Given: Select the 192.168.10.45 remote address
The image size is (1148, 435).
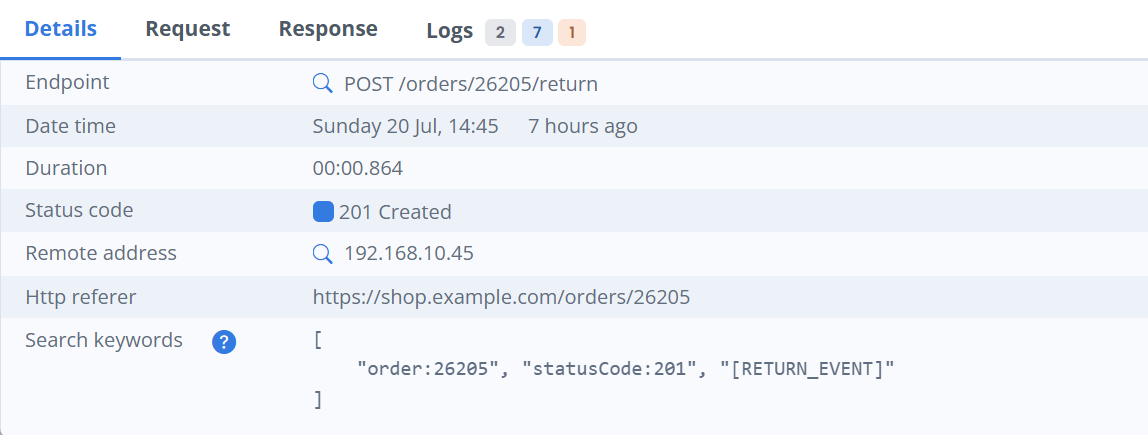Looking at the screenshot, I should (x=409, y=254).
